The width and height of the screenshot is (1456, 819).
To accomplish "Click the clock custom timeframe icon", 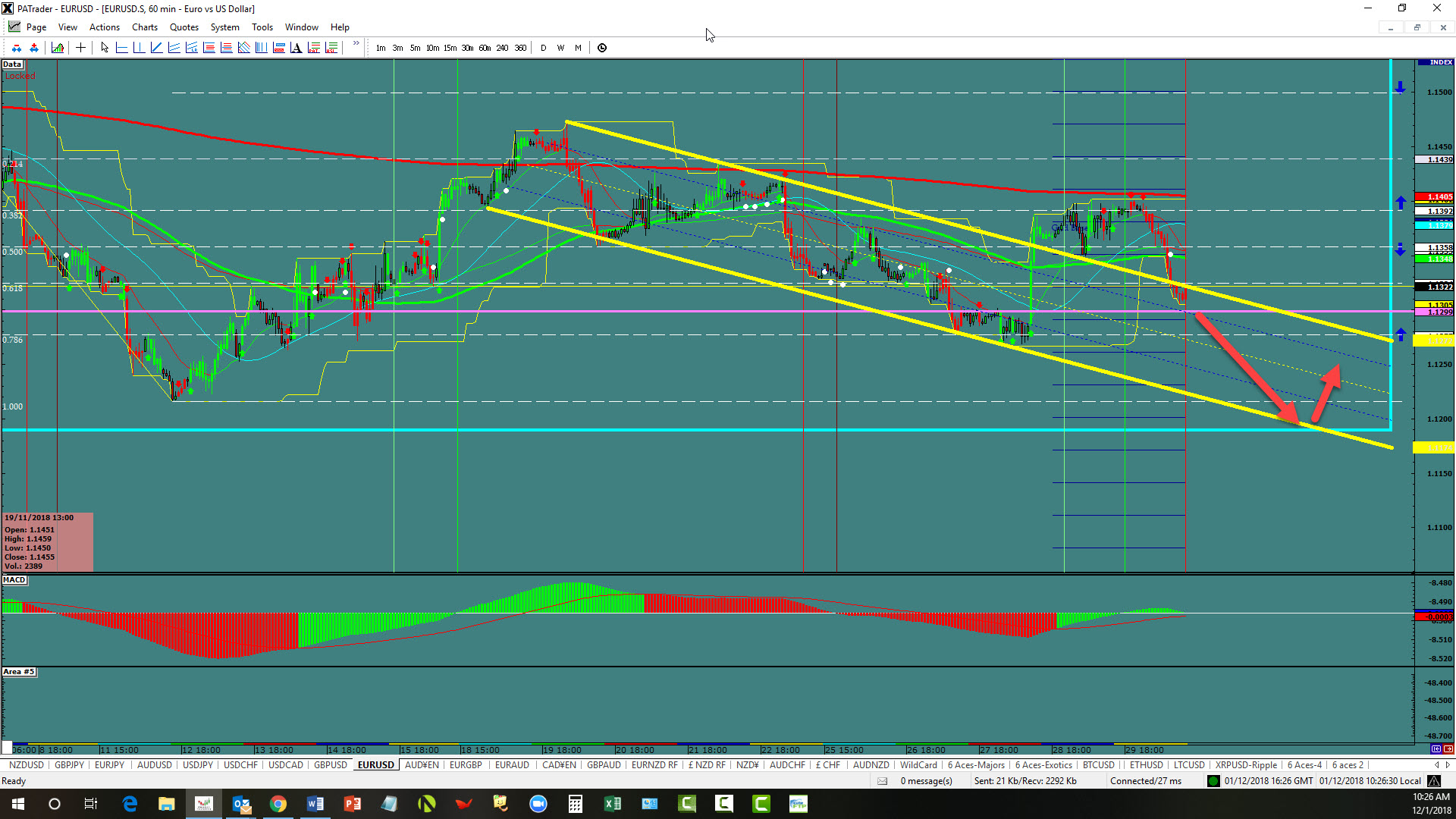I will click(602, 48).
